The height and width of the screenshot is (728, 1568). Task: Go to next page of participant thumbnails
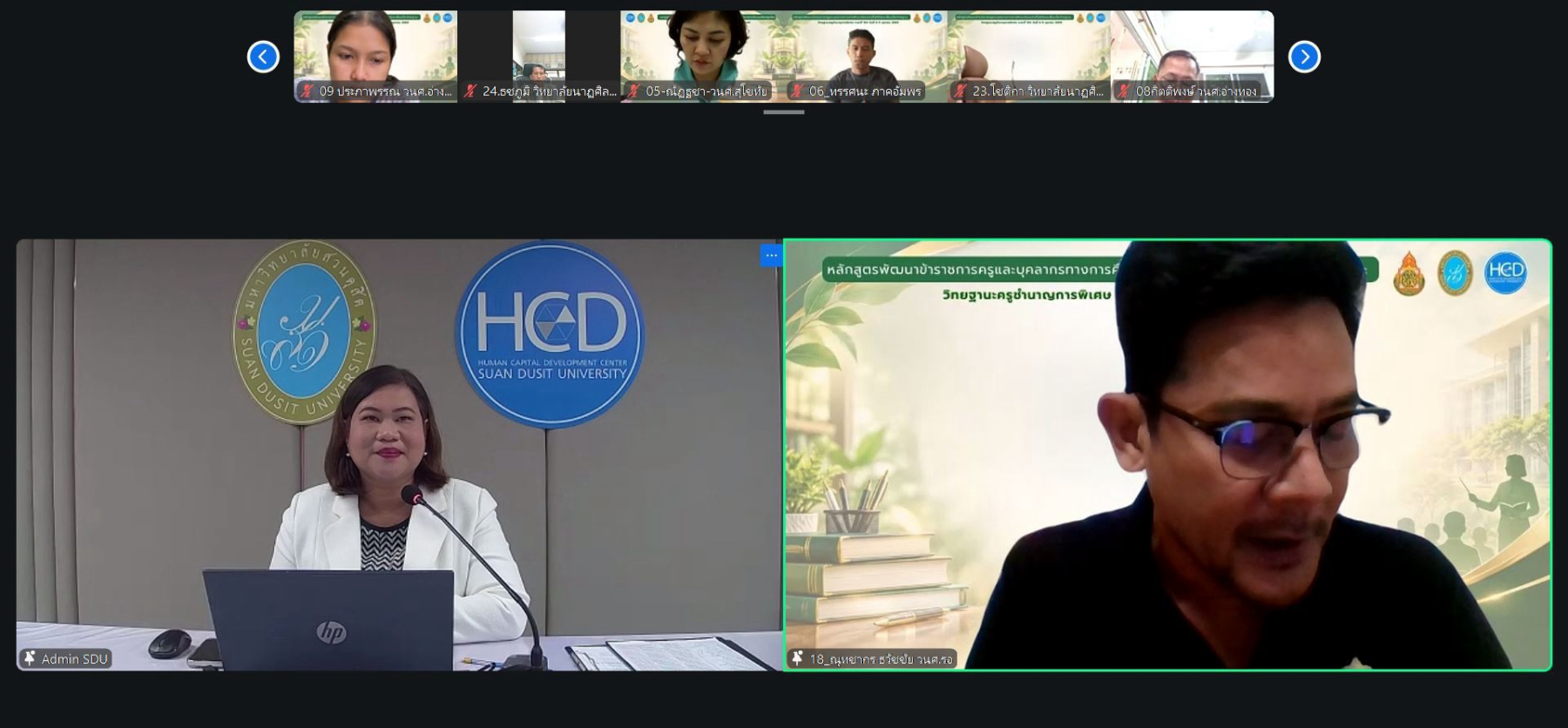click(x=1304, y=57)
